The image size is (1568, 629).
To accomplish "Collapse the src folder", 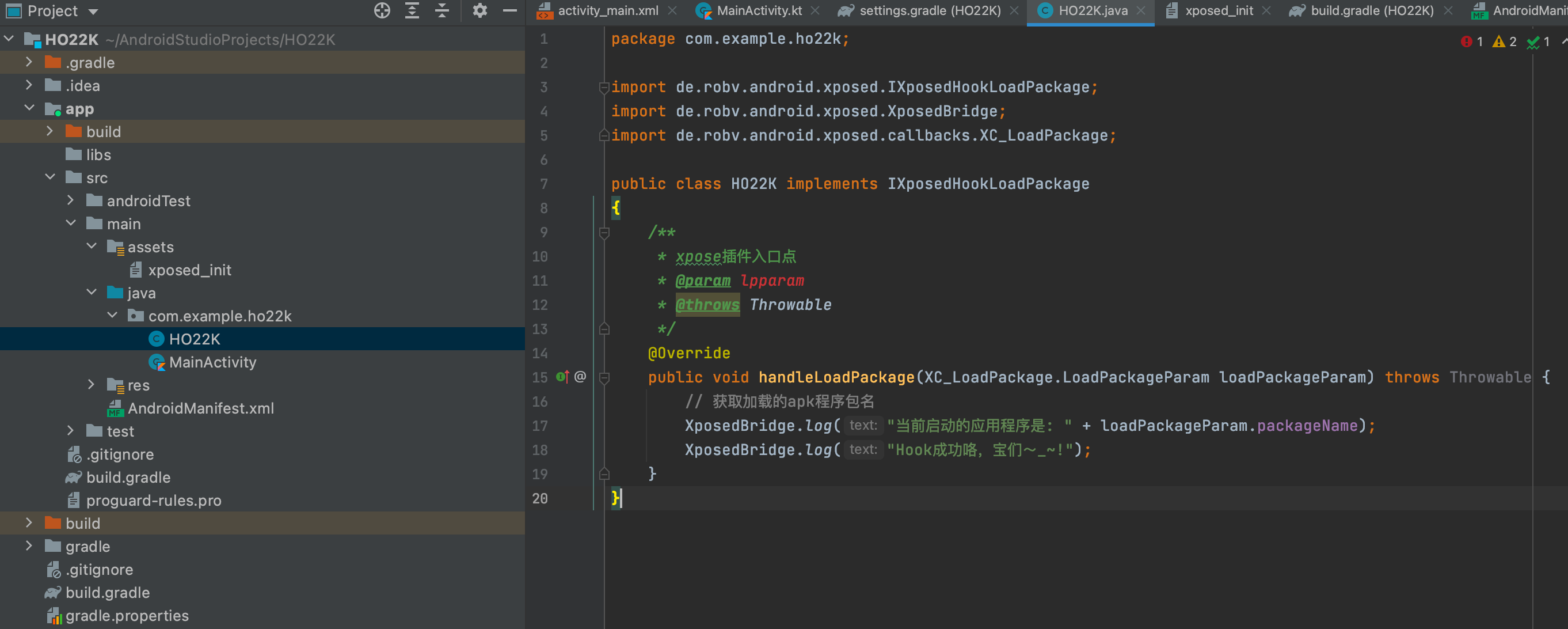I will tap(50, 177).
